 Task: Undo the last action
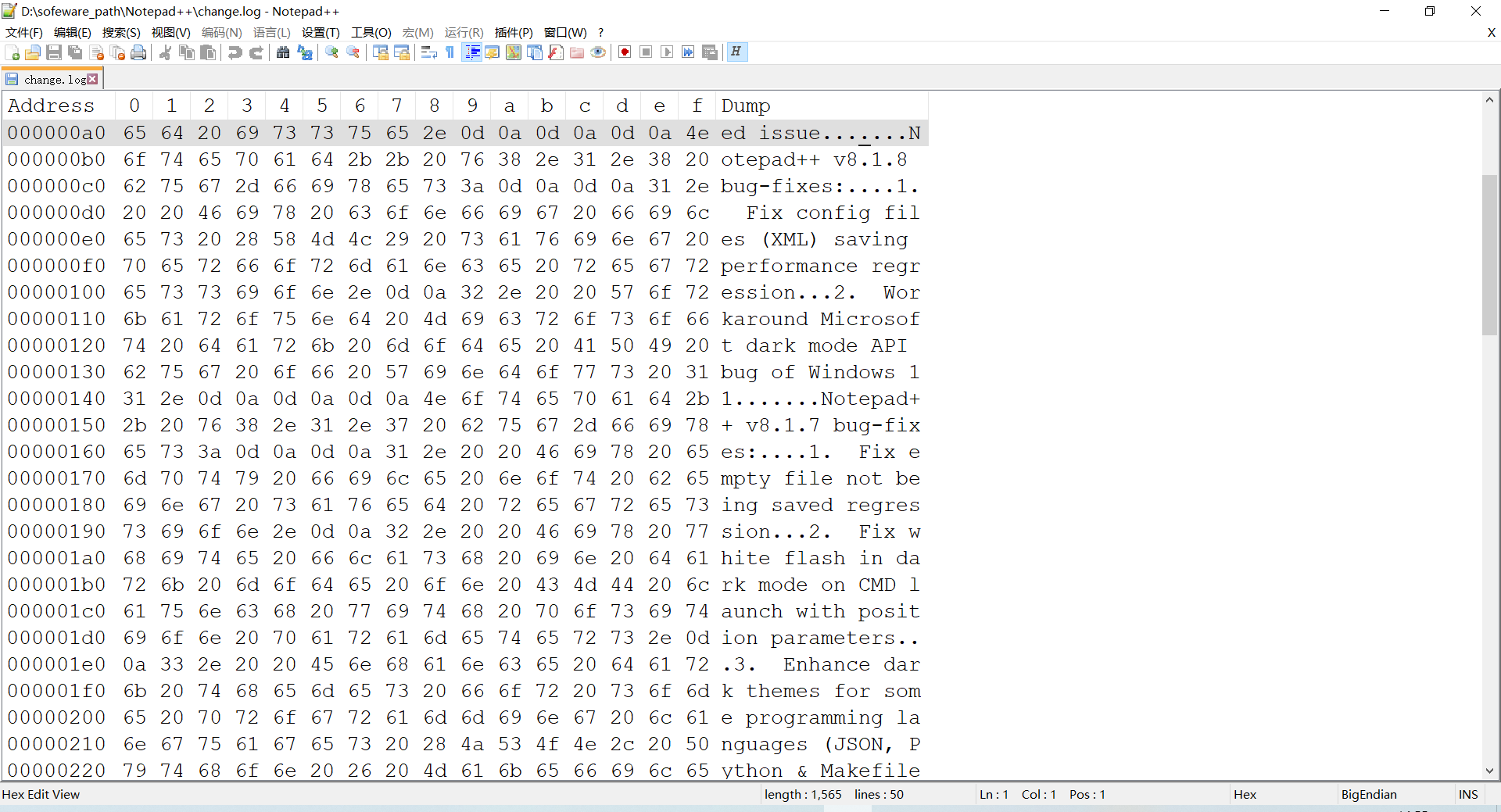pos(235,52)
